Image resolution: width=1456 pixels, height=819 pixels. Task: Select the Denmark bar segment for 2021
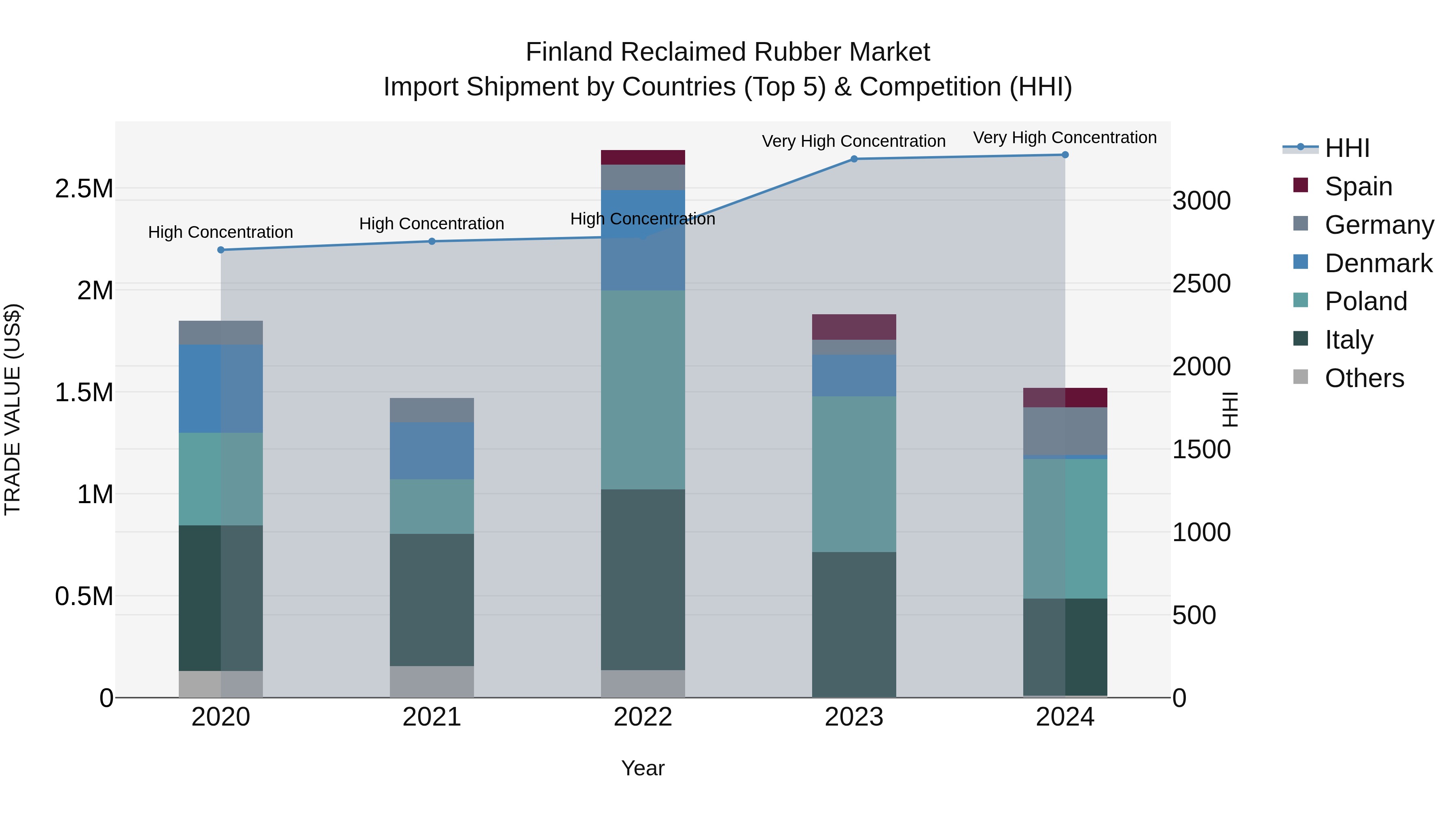432,451
